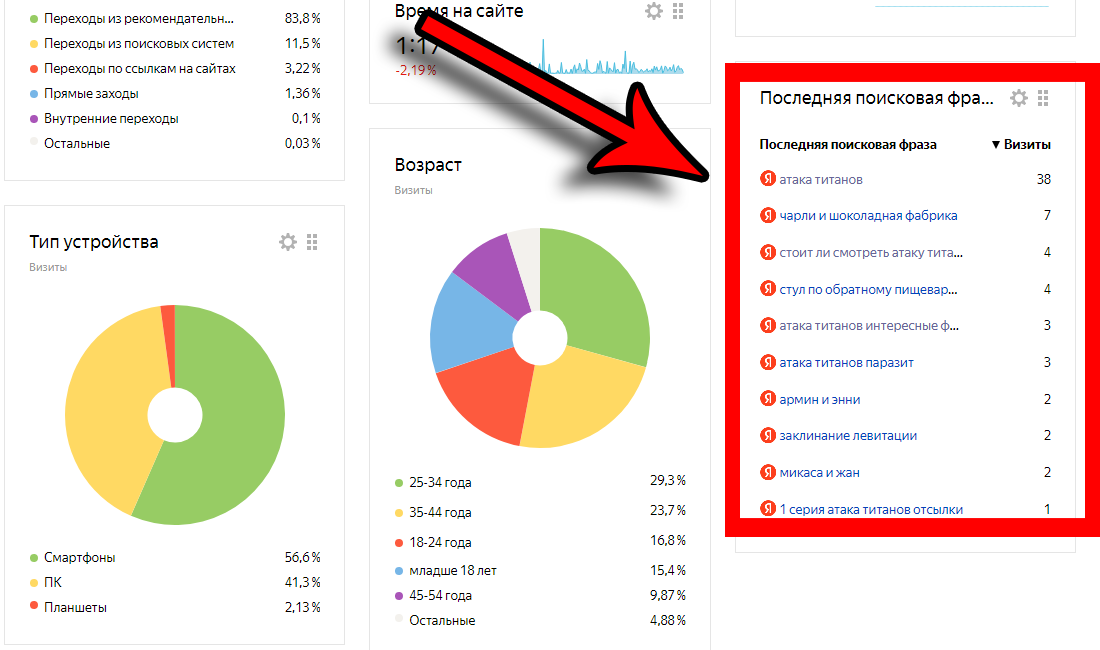Viewport: 1100px width, 650px height.
Task: Click Yandex icon beside армин и энни
Action: tap(768, 399)
